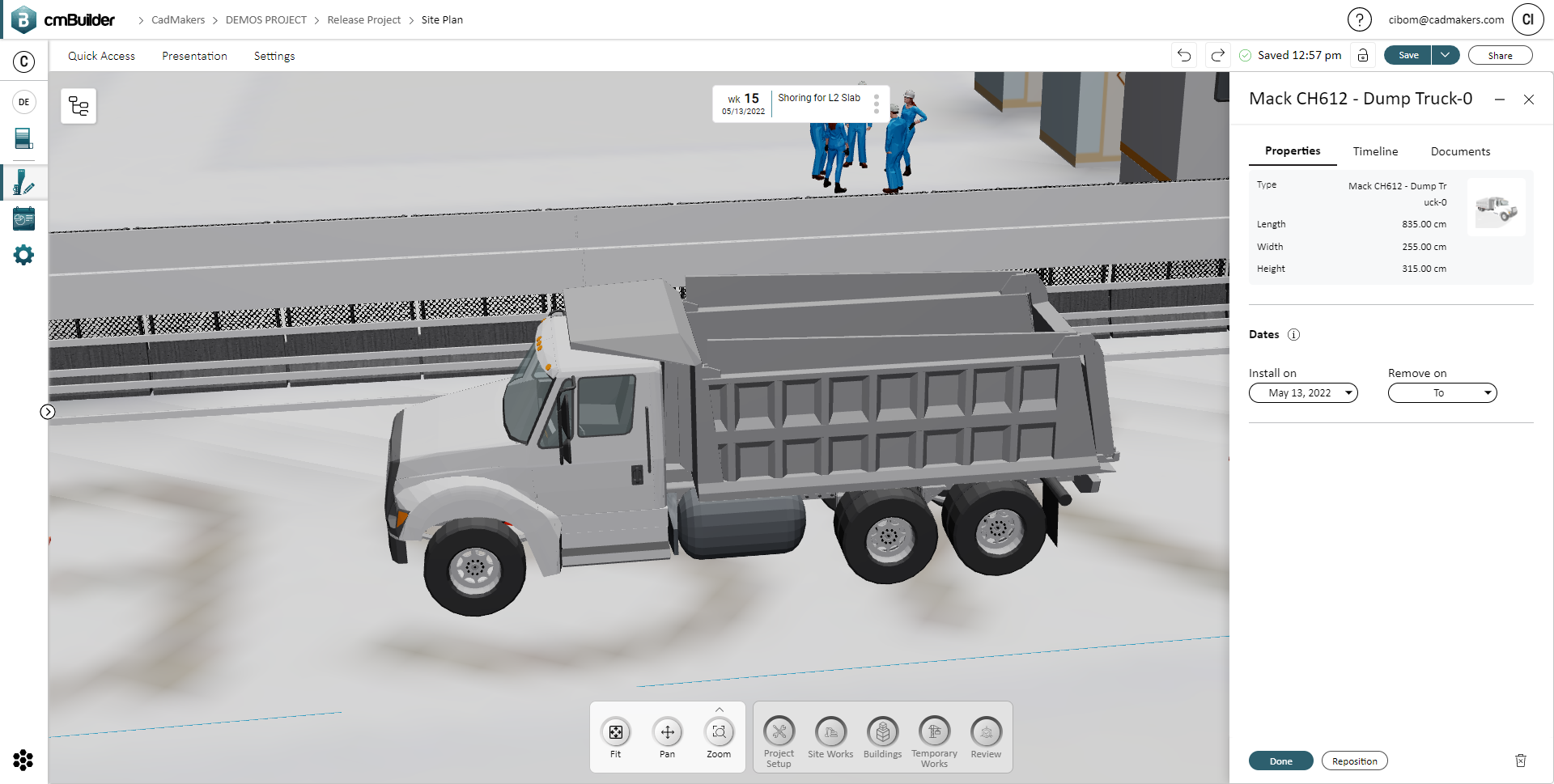Select the Fit view tool
The image size is (1554, 784).
[x=616, y=737]
